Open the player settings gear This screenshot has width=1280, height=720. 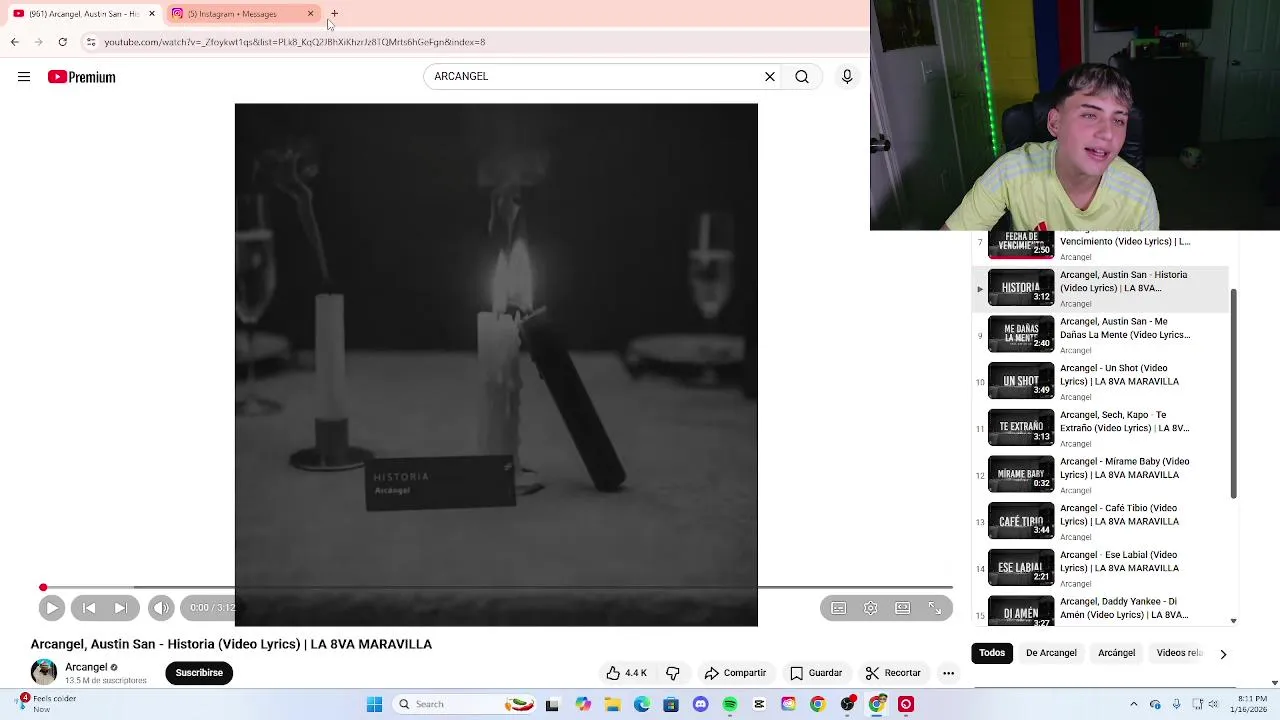871,608
